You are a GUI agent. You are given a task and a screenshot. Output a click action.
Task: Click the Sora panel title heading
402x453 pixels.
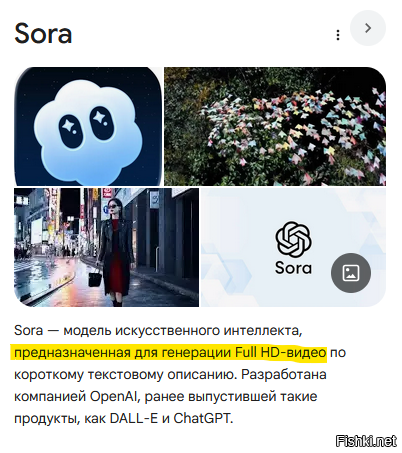pos(43,34)
